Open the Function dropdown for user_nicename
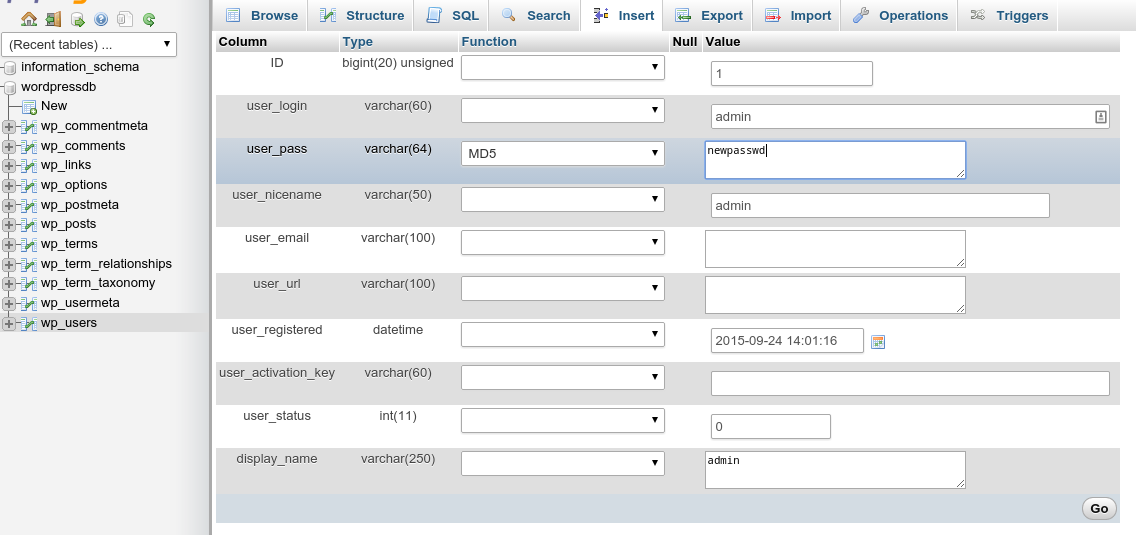Screen dimensions: 1136x535 point(563,199)
